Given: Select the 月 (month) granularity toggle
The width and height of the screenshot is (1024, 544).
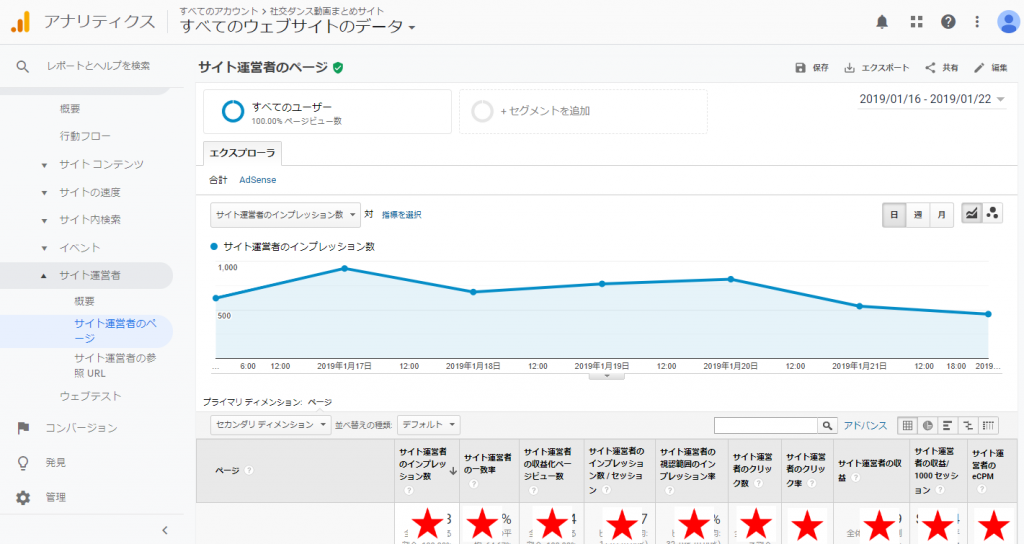Looking at the screenshot, I should click(x=941, y=214).
